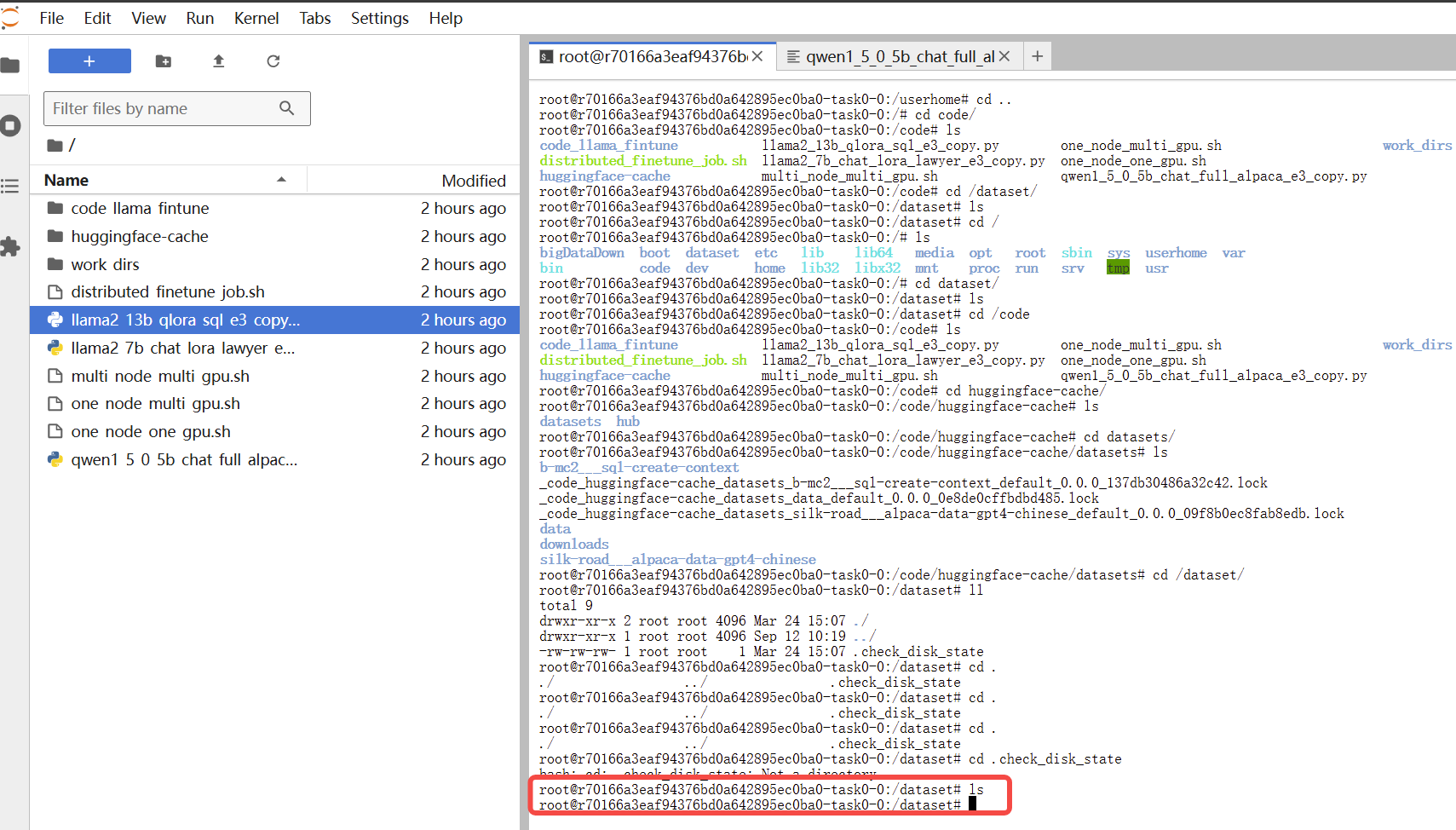
Task: Refresh the file list
Action: click(273, 61)
